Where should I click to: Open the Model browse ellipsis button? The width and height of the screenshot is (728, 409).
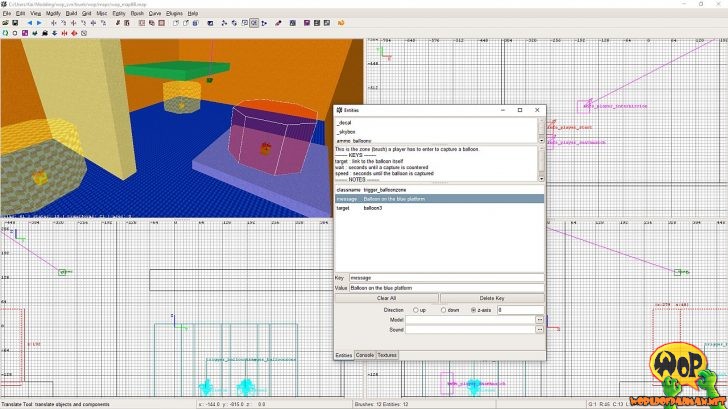pos(540,319)
